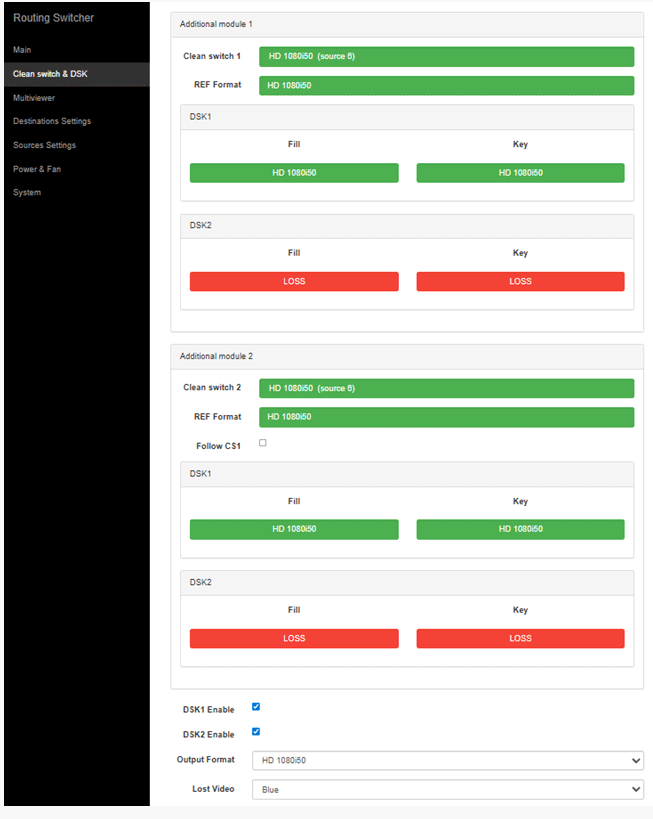Open the Output Format dropdown
Screen dimensions: 653x819
[447, 761]
